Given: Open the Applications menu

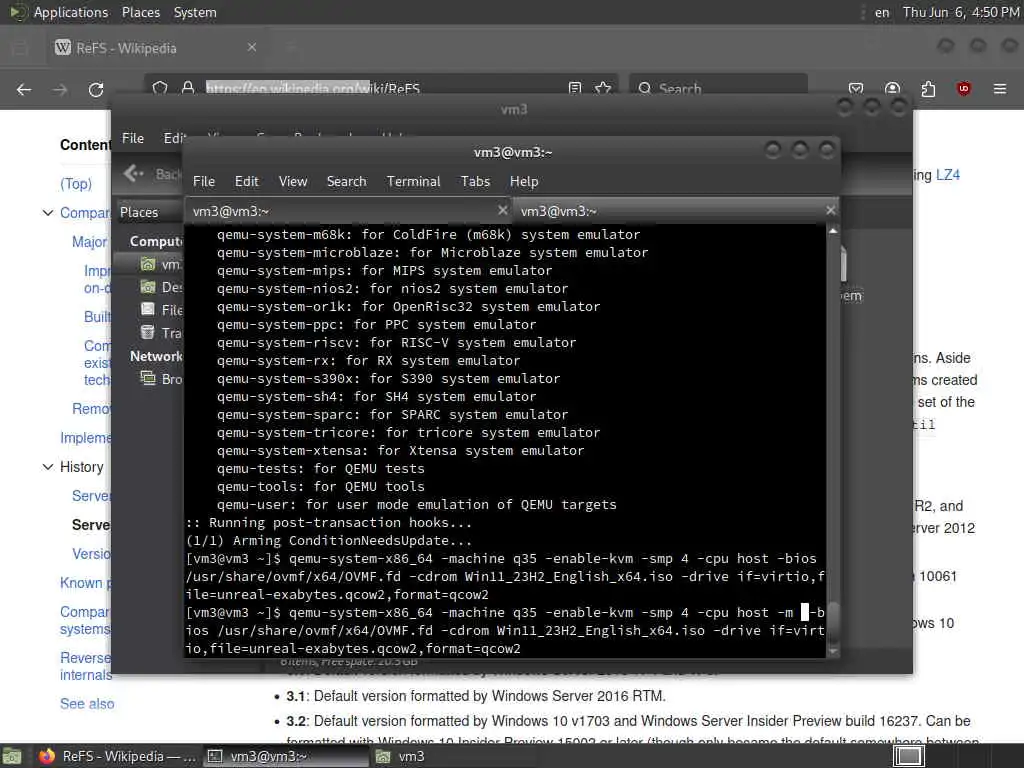Looking at the screenshot, I should [71, 12].
